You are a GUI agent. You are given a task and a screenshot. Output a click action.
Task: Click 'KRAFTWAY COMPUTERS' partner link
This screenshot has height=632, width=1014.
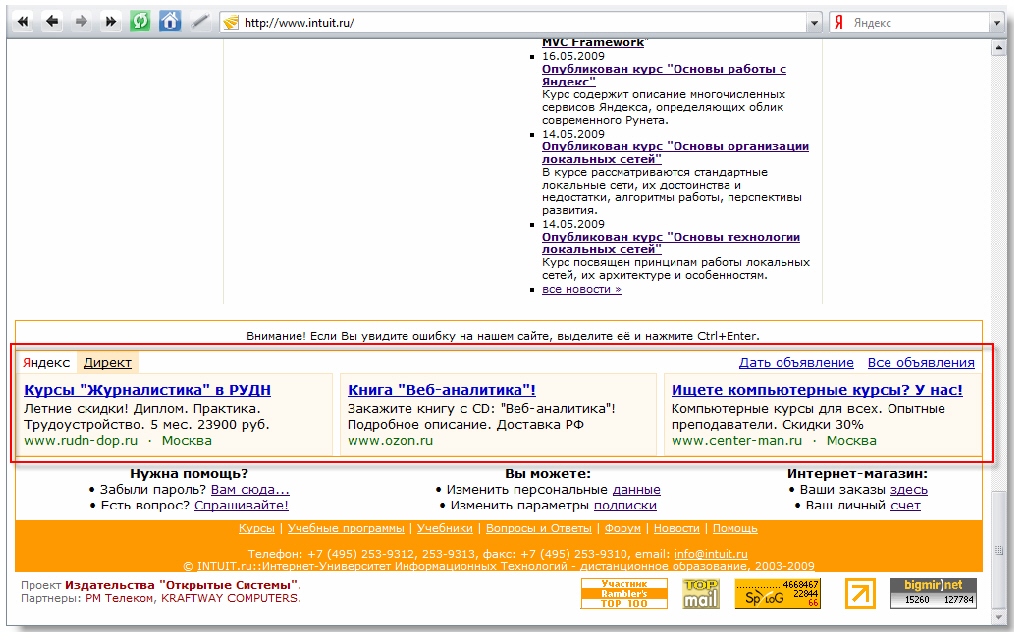click(x=229, y=598)
